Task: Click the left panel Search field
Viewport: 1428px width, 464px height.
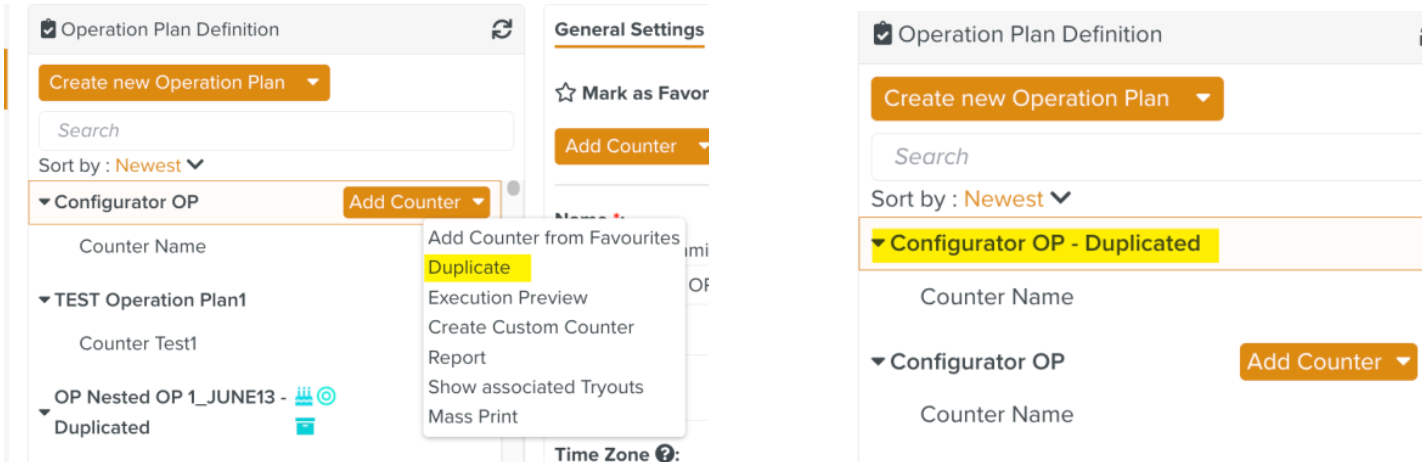Action: coord(276,130)
